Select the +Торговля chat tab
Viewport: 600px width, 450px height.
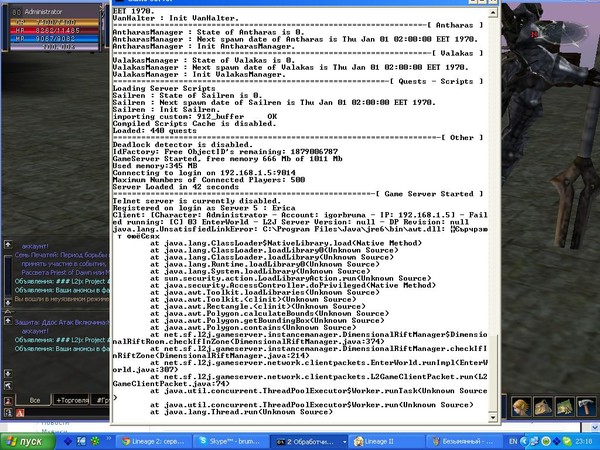coord(72,400)
